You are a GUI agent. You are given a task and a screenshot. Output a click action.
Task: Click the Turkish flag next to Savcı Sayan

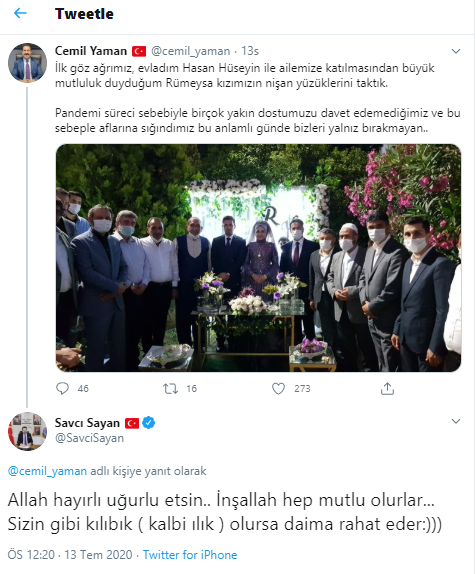pyautogui.click(x=132, y=423)
